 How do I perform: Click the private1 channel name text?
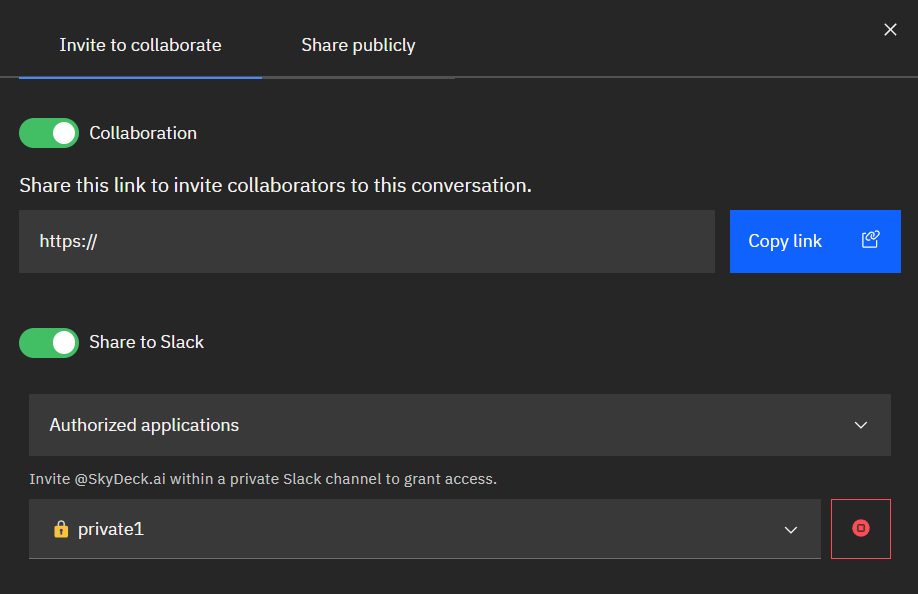coord(111,529)
